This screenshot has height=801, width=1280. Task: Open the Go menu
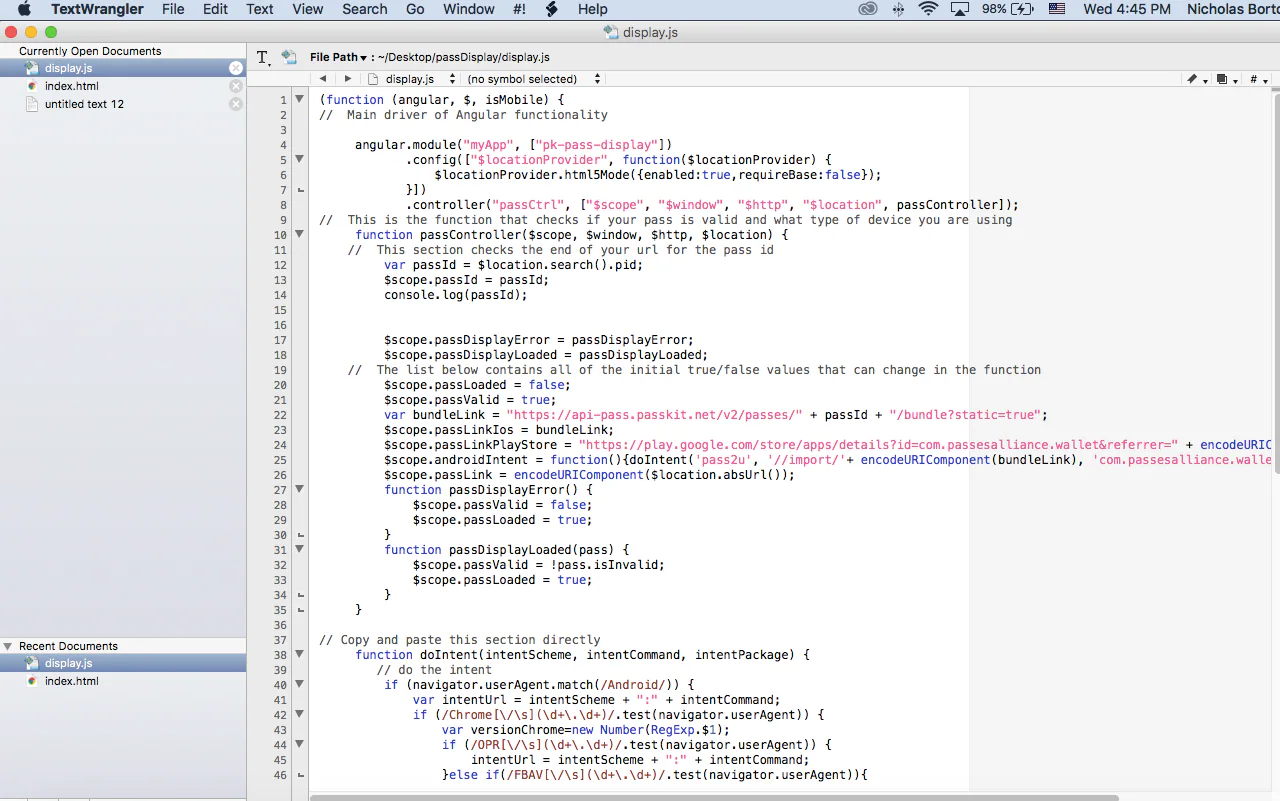415,9
